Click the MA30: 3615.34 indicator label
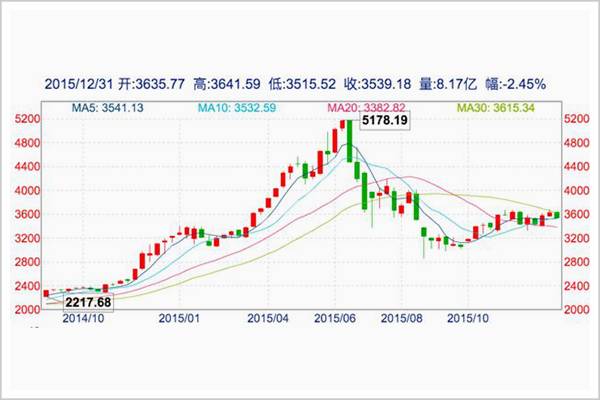600x400 pixels. coord(496,108)
